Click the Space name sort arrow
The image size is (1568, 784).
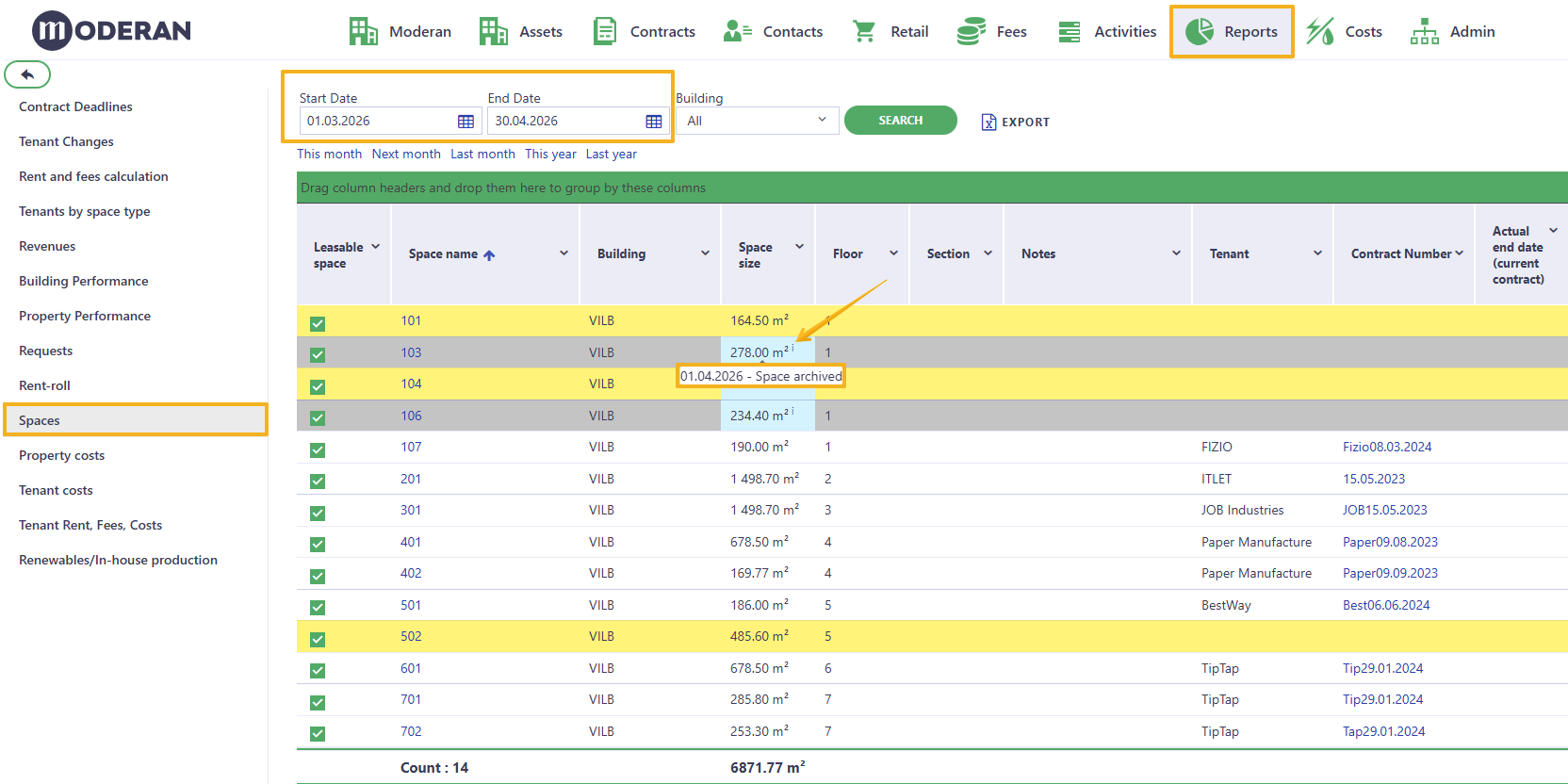[x=489, y=254]
